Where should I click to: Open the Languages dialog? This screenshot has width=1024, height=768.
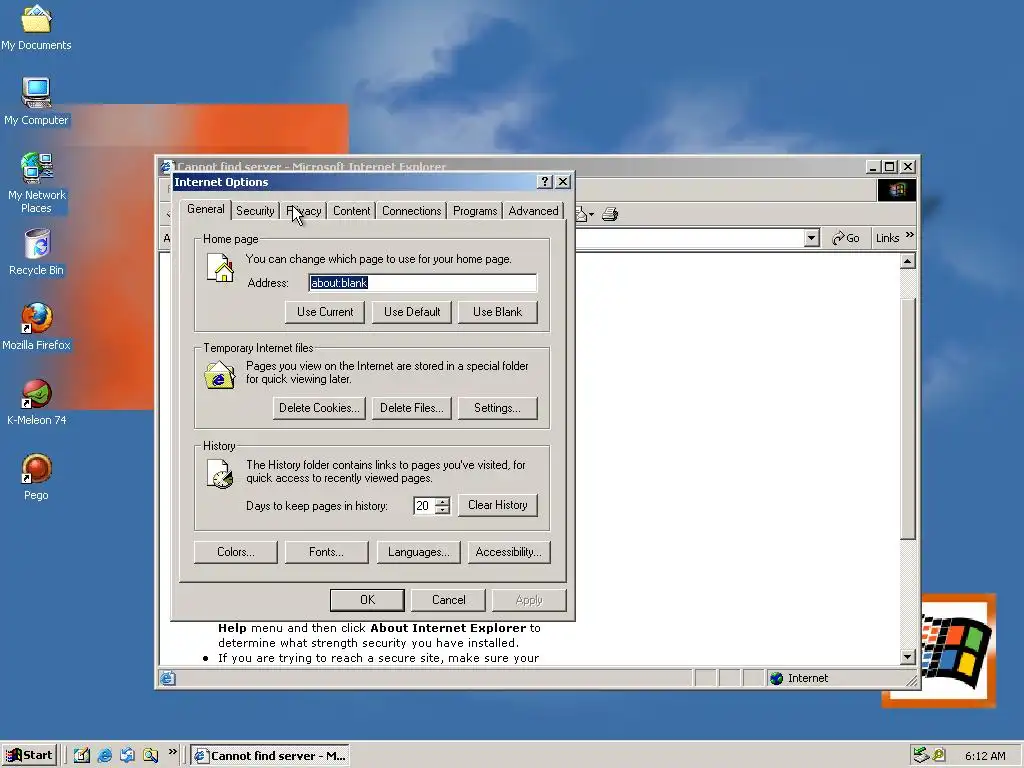419,552
